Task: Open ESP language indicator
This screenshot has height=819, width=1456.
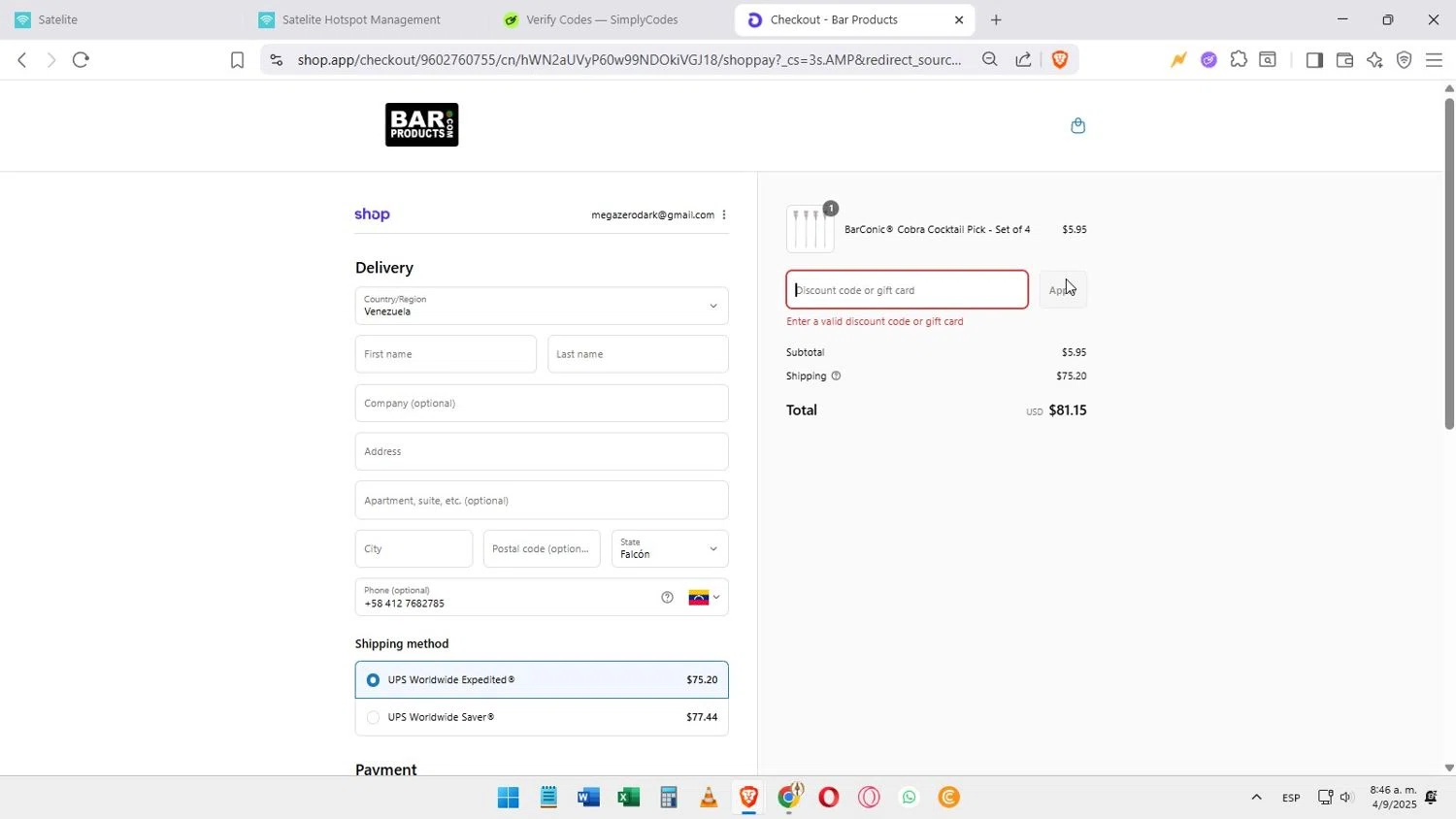Action: click(1291, 798)
